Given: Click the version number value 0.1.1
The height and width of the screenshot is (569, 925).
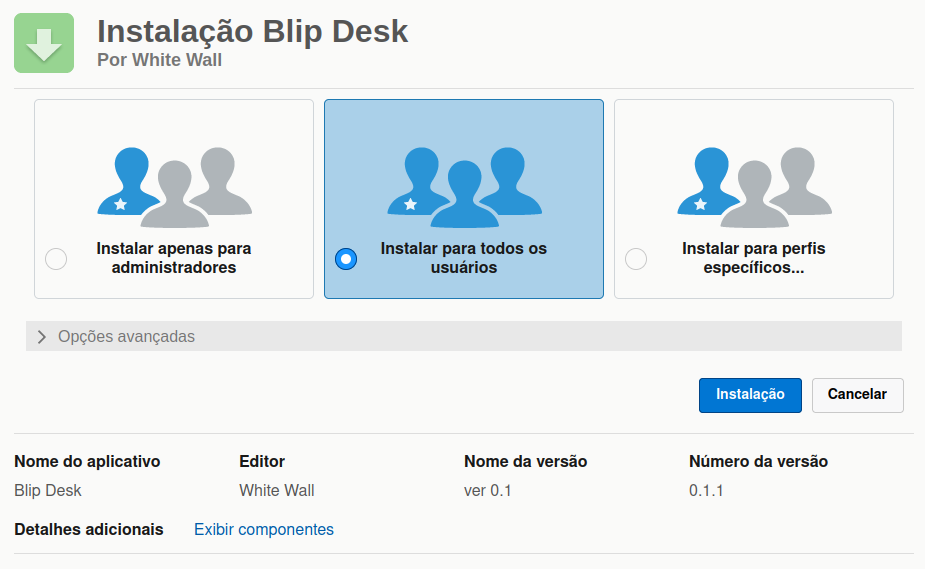Looking at the screenshot, I should pyautogui.click(x=706, y=491).
